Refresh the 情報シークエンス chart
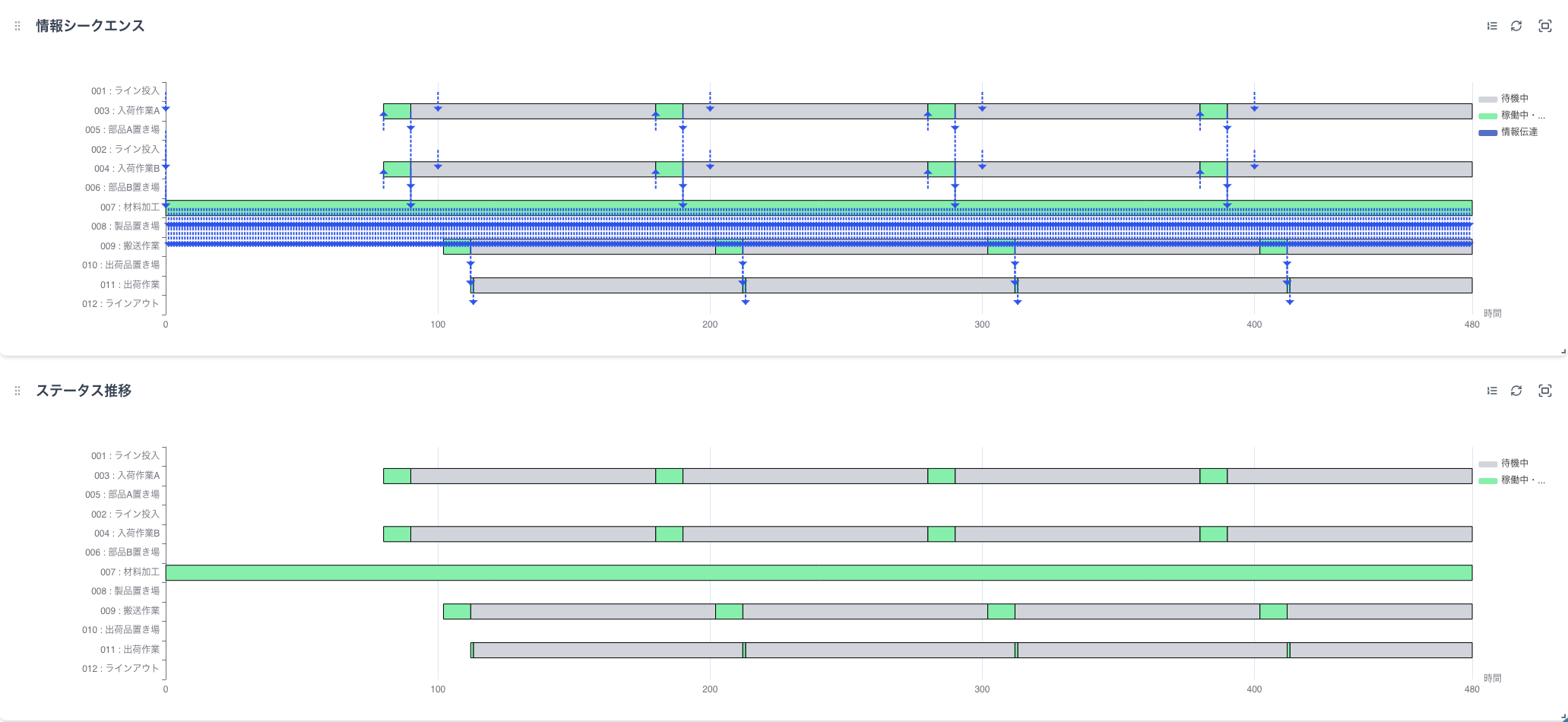The height and width of the screenshot is (722, 1568). pyautogui.click(x=1516, y=26)
